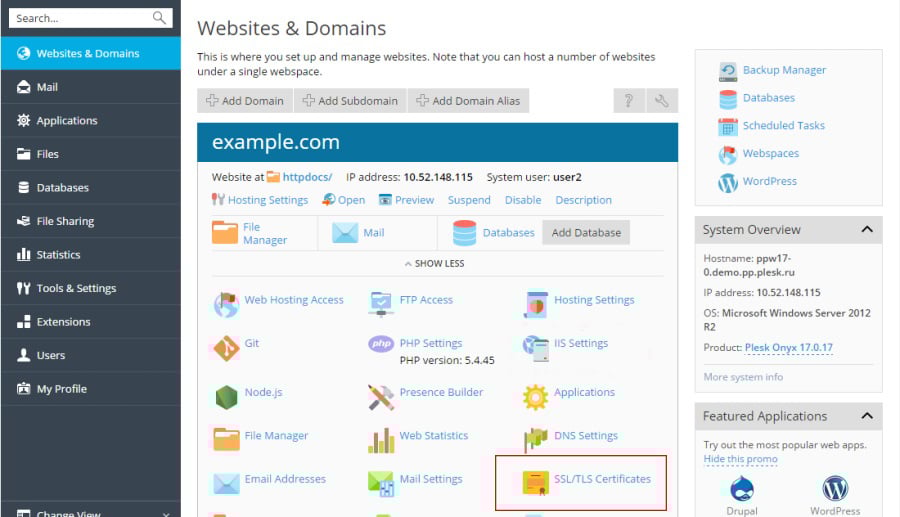Click the Add Database button

586,232
